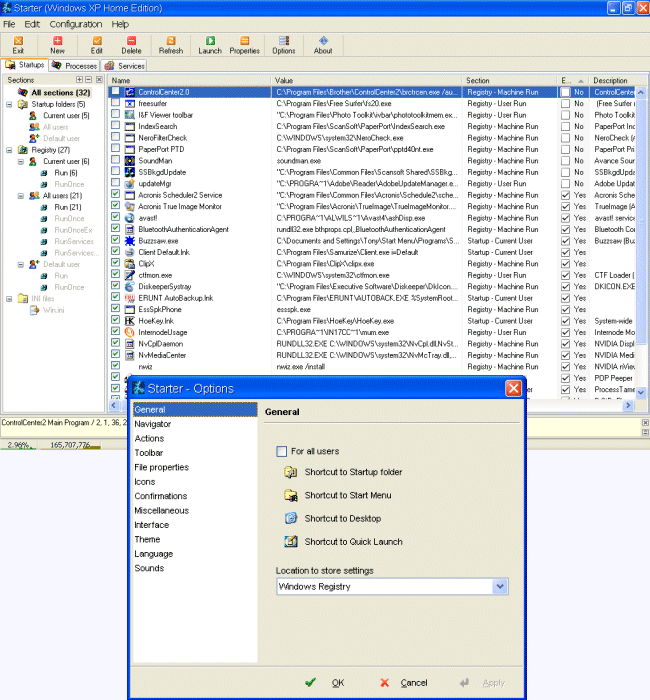The height and width of the screenshot is (700, 650).
Task: Select Shortcut to Quick Launch icon
Action: [x=291, y=542]
